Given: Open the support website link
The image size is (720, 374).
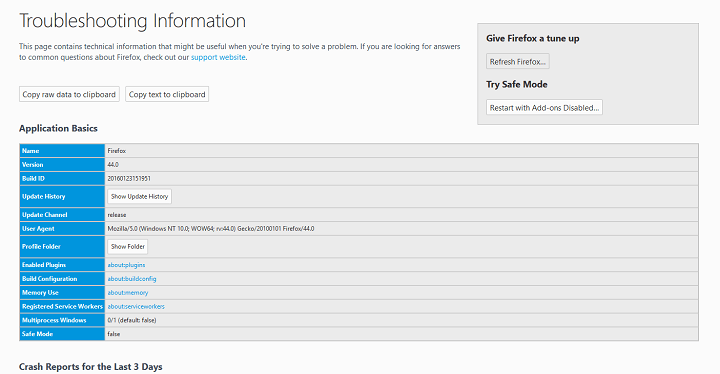Looking at the screenshot, I should coord(218,57).
